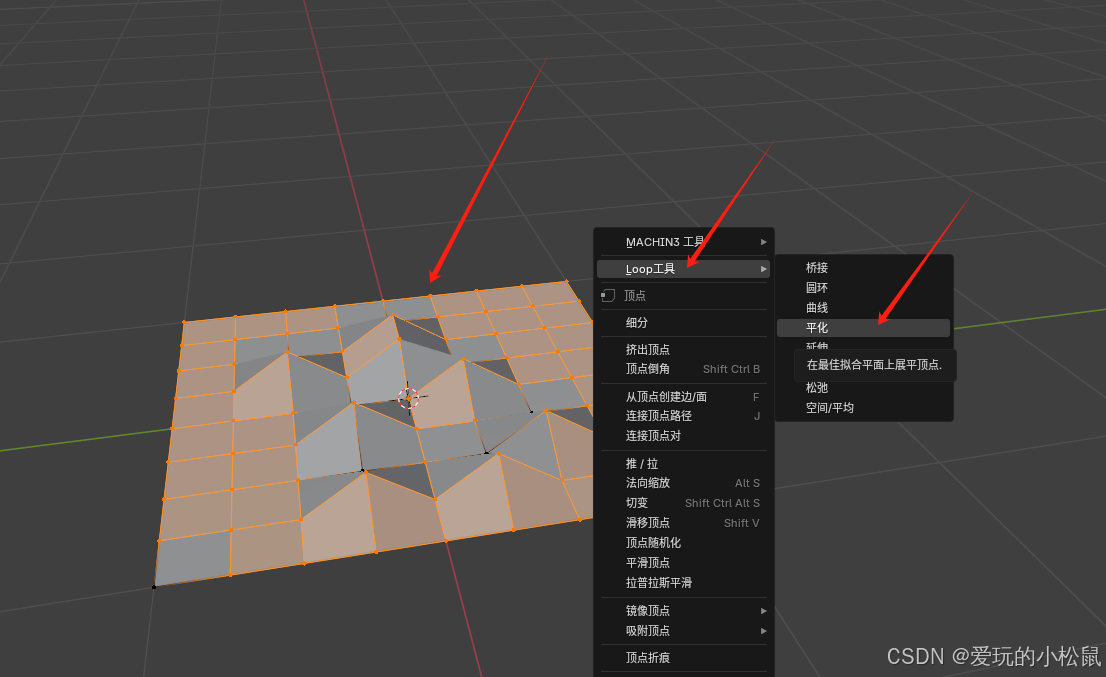Choose 松弛 in the Loop tools submenu
Viewport: 1106px width, 677px height.
pyautogui.click(x=863, y=388)
